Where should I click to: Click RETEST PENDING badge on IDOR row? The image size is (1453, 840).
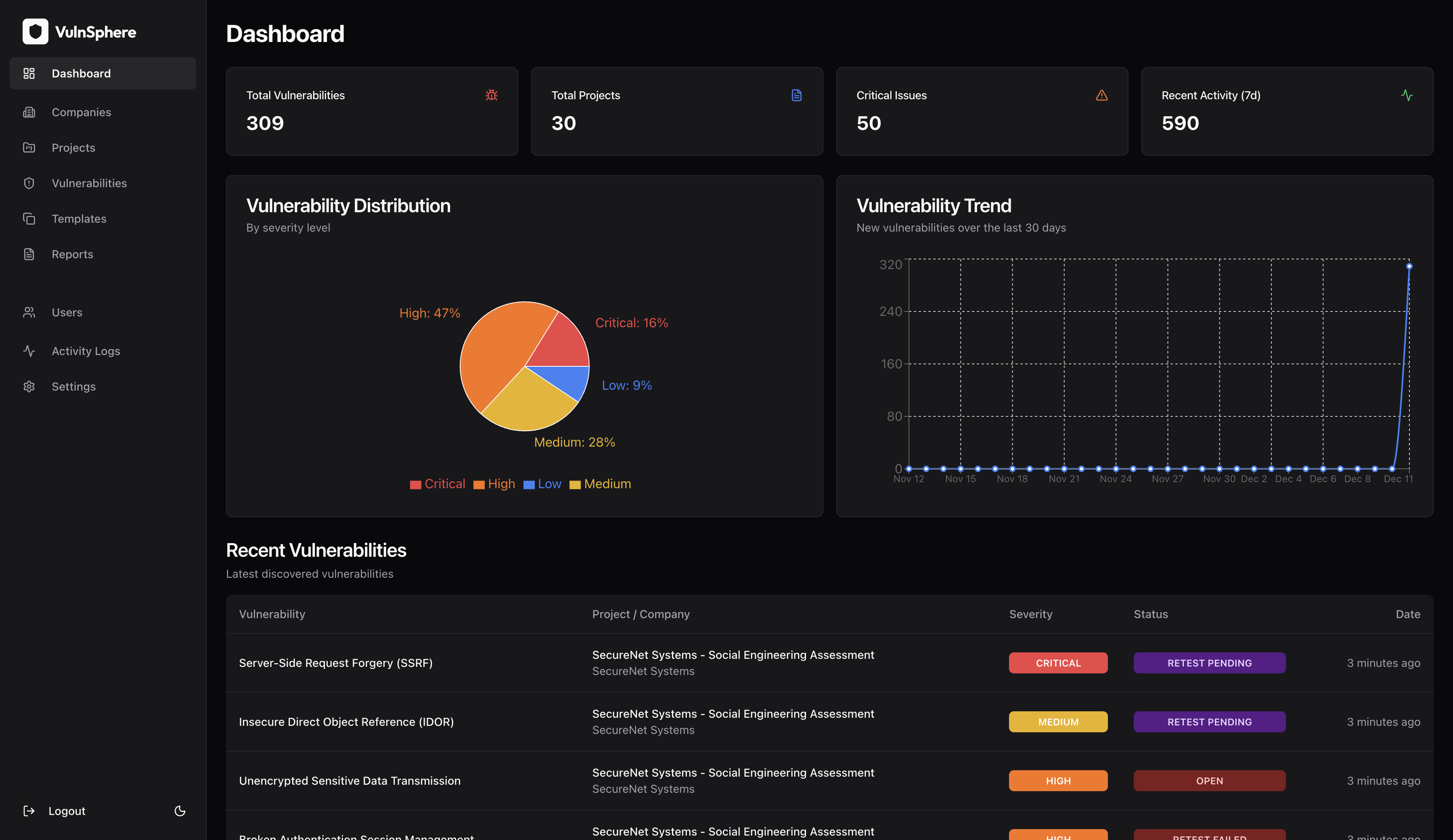1209,722
